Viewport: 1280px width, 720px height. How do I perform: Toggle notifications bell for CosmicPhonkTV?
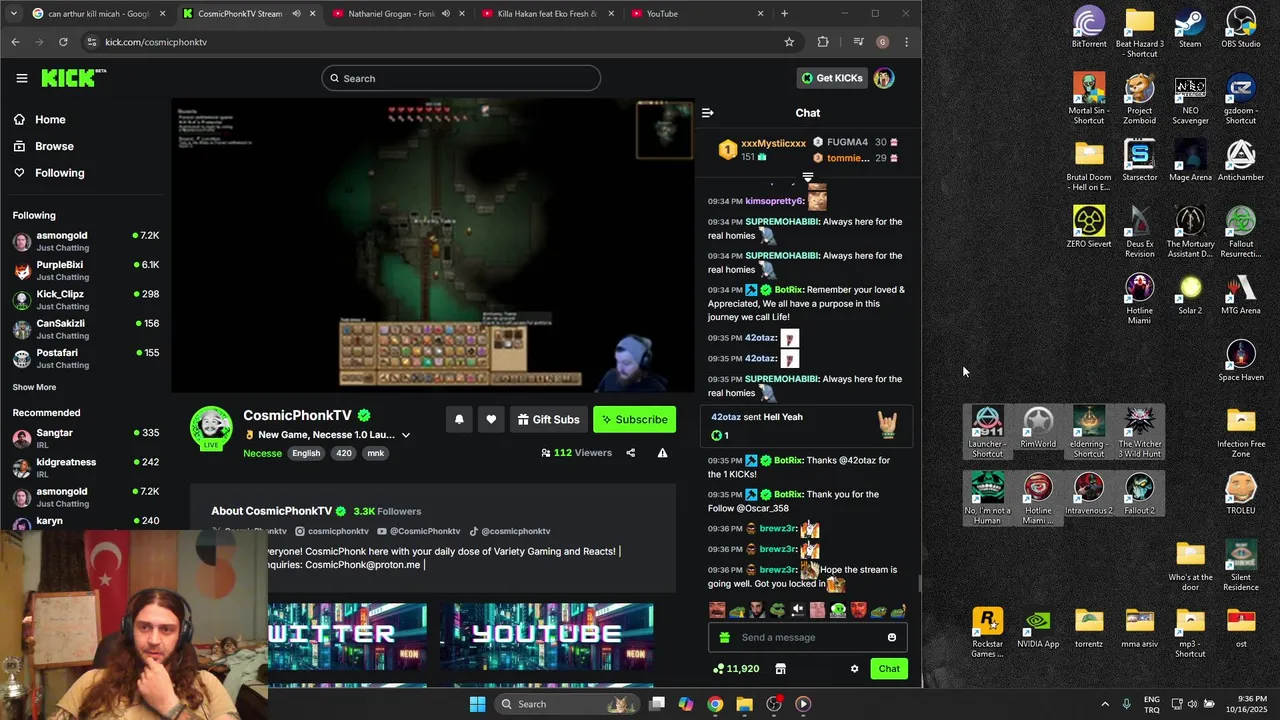pyautogui.click(x=459, y=420)
